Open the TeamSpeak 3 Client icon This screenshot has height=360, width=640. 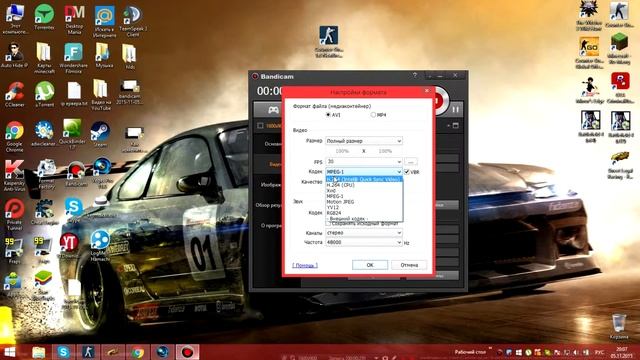coord(133,20)
